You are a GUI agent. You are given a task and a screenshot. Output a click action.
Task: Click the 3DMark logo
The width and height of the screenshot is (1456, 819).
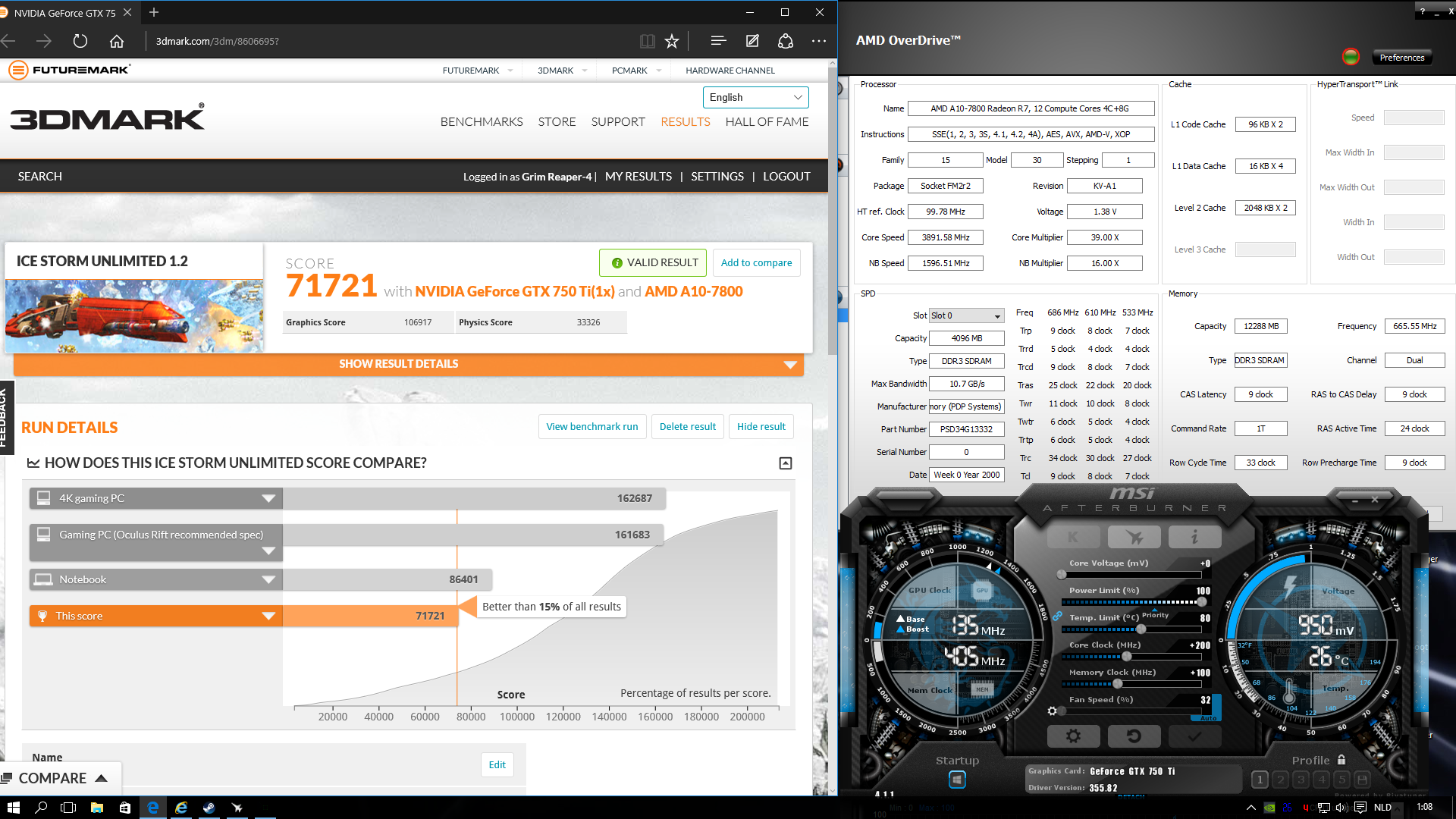click(107, 118)
